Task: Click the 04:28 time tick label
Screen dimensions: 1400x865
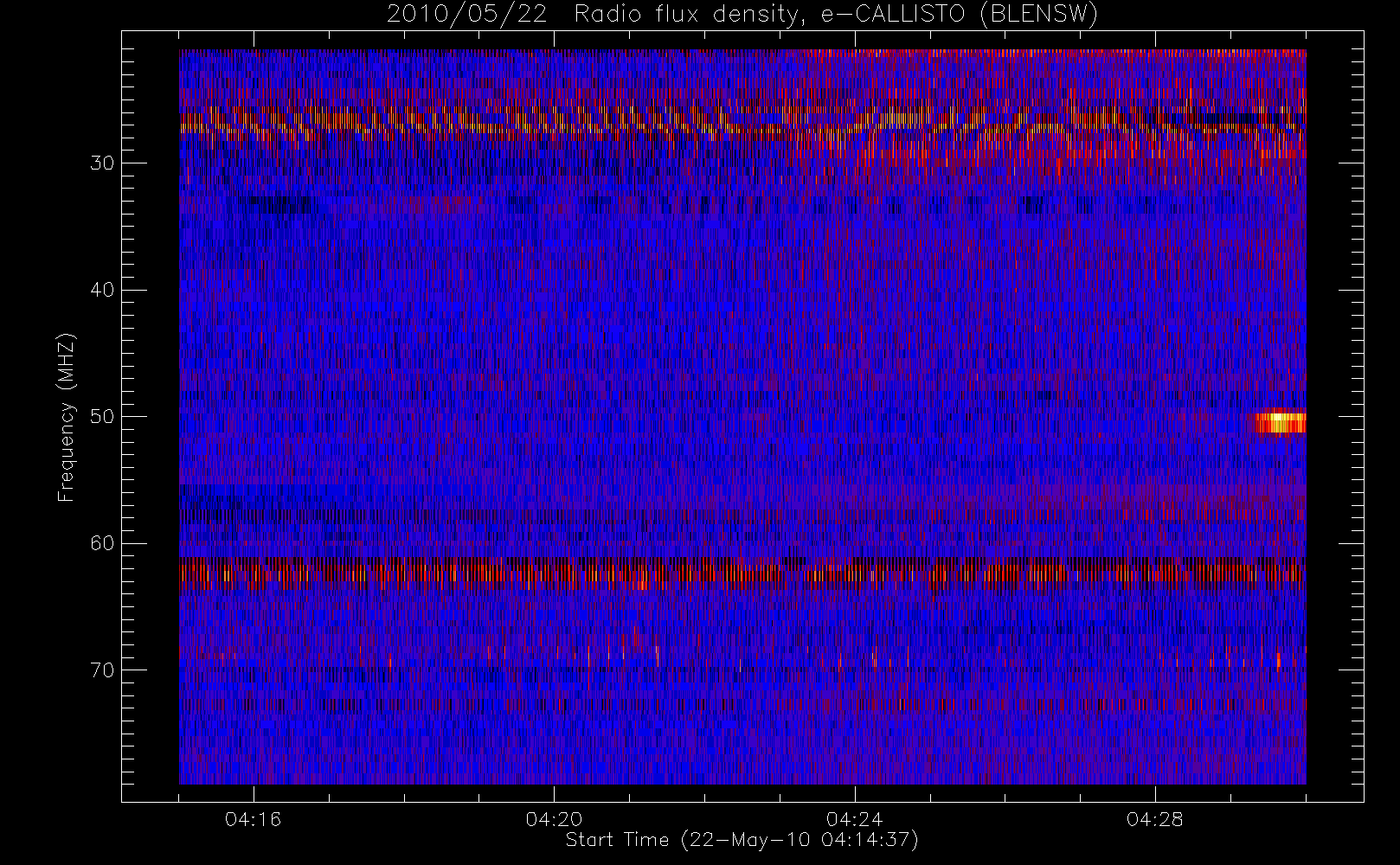Action: pyautogui.click(x=1154, y=819)
